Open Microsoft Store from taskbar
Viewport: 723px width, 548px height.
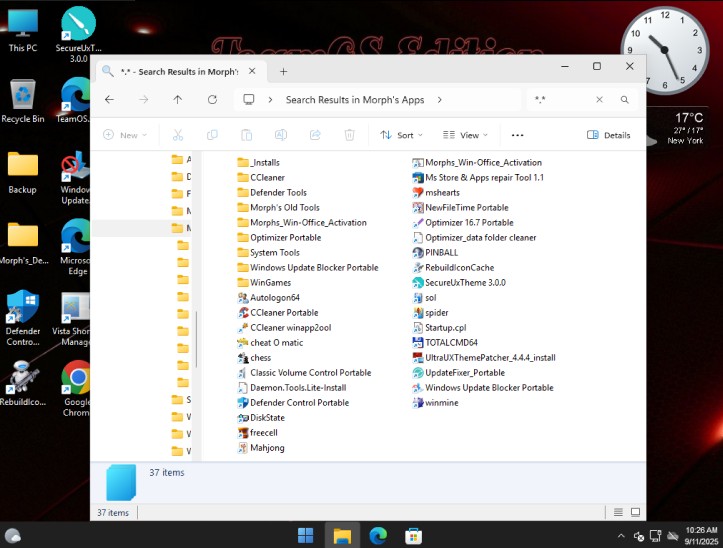(x=414, y=536)
